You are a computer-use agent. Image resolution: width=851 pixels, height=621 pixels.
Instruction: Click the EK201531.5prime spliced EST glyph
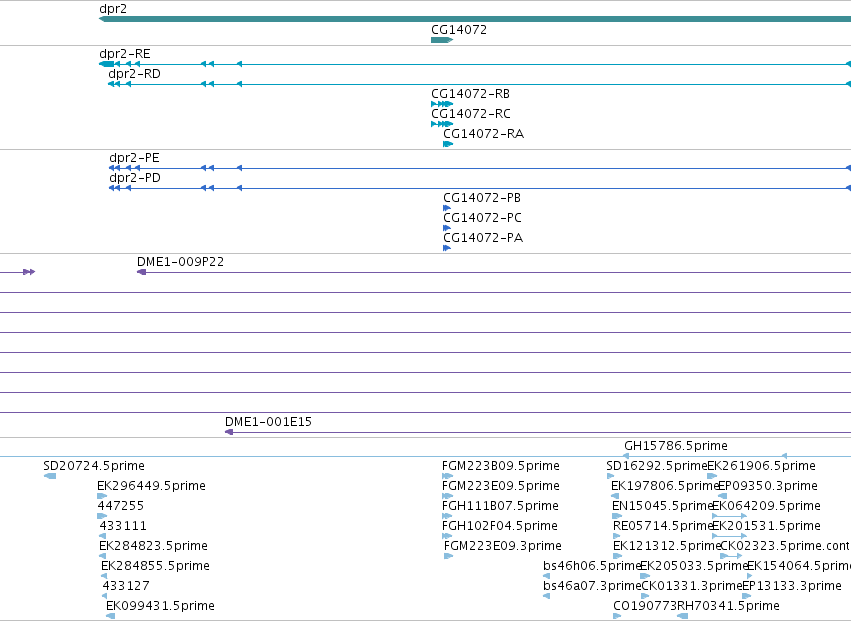pyautogui.click(x=729, y=536)
